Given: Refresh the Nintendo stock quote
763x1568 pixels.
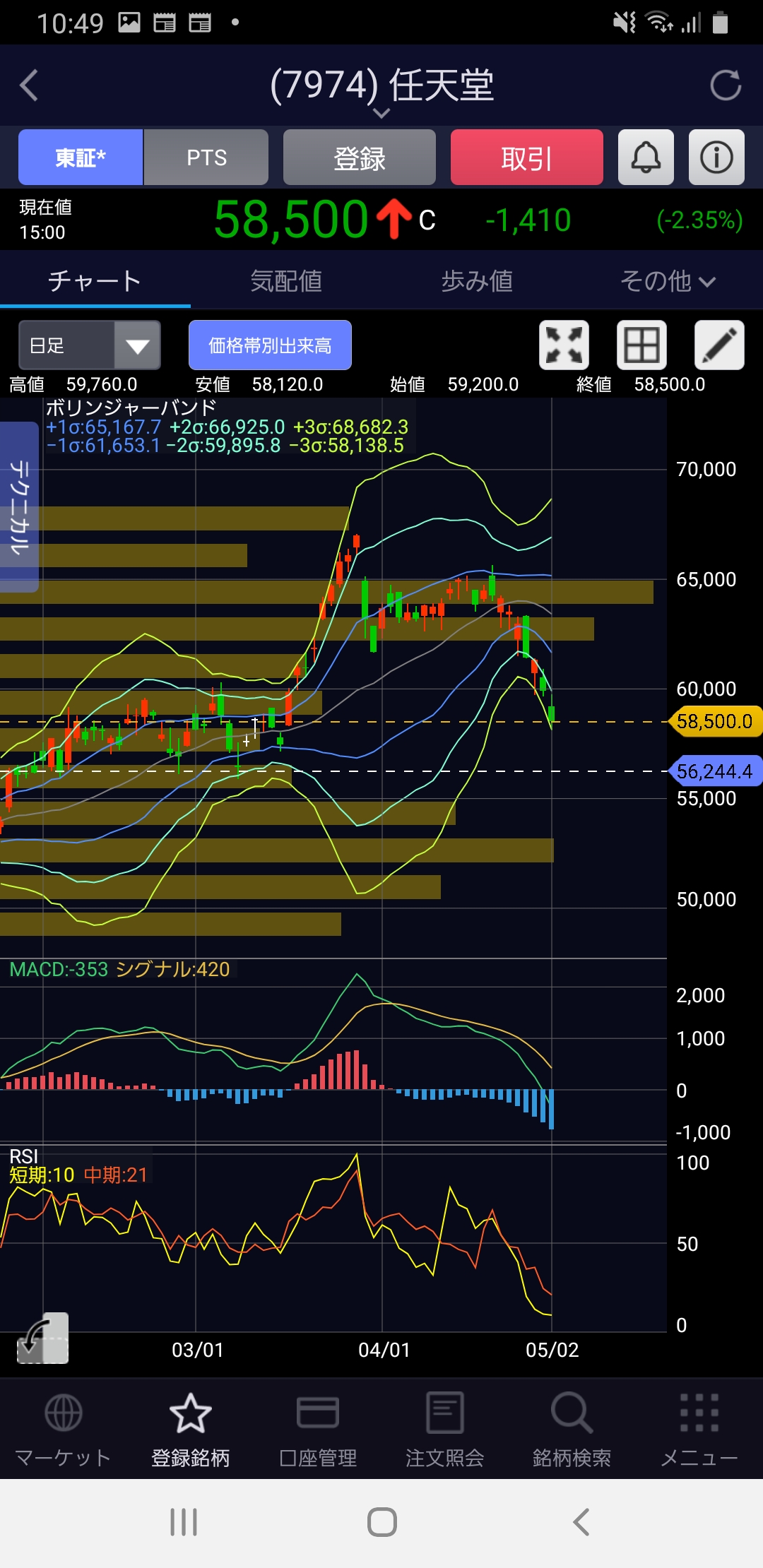Looking at the screenshot, I should click(725, 85).
